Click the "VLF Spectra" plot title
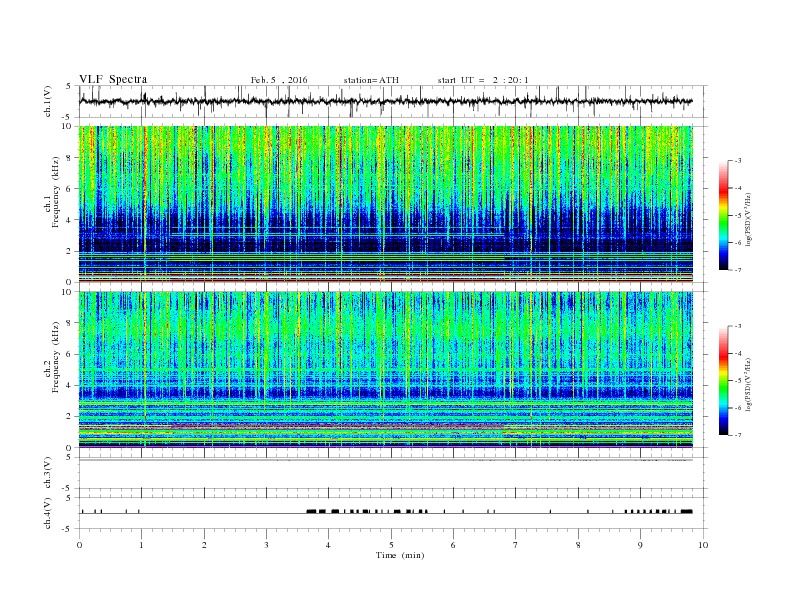Image resolution: width=792 pixels, height=612 pixels. click(x=113, y=79)
